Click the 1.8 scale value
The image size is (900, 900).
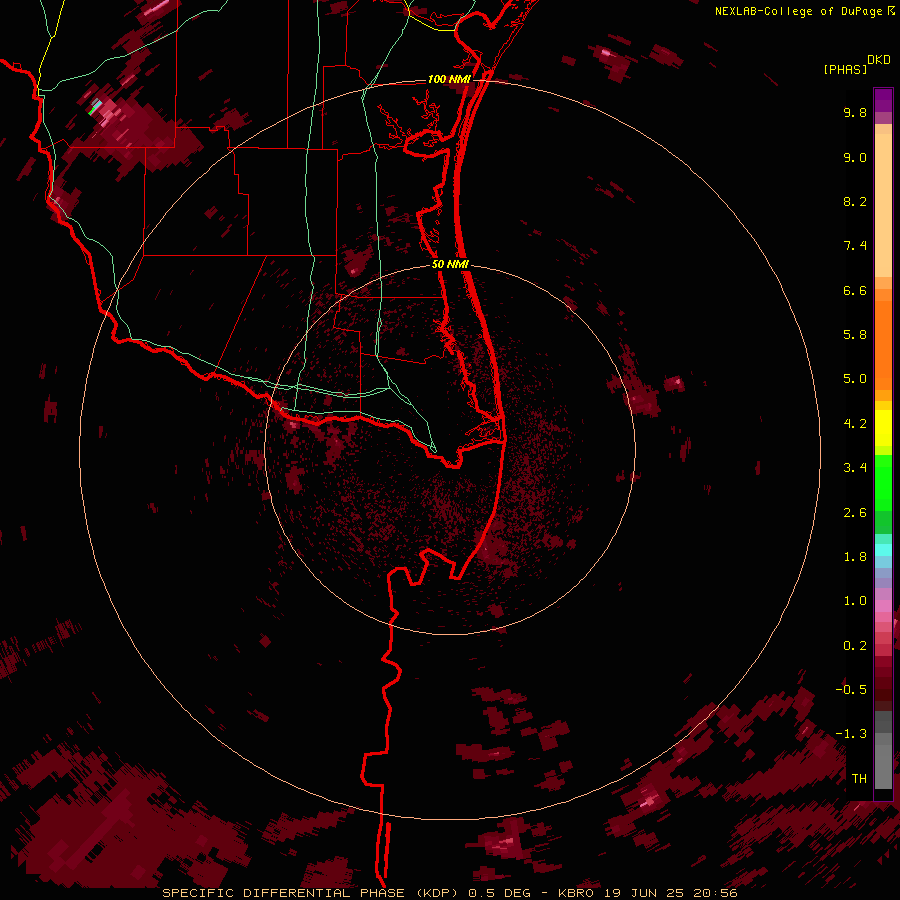coord(855,557)
